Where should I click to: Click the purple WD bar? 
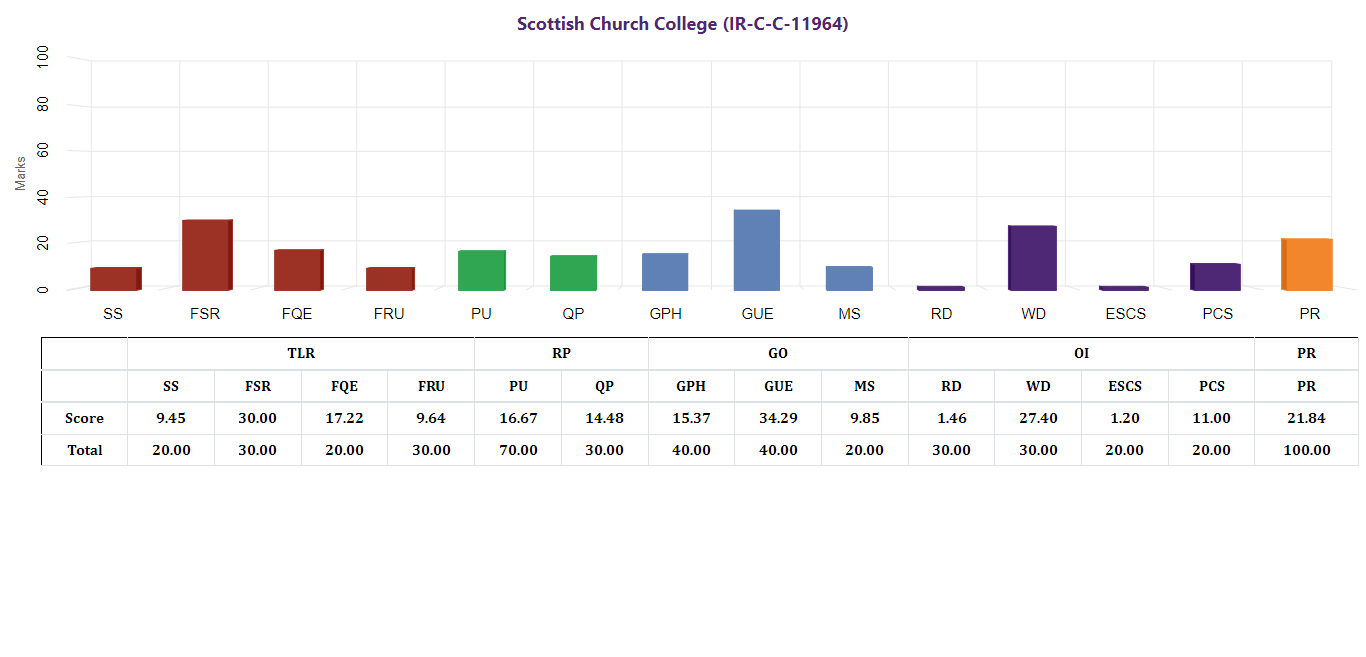[1032, 258]
